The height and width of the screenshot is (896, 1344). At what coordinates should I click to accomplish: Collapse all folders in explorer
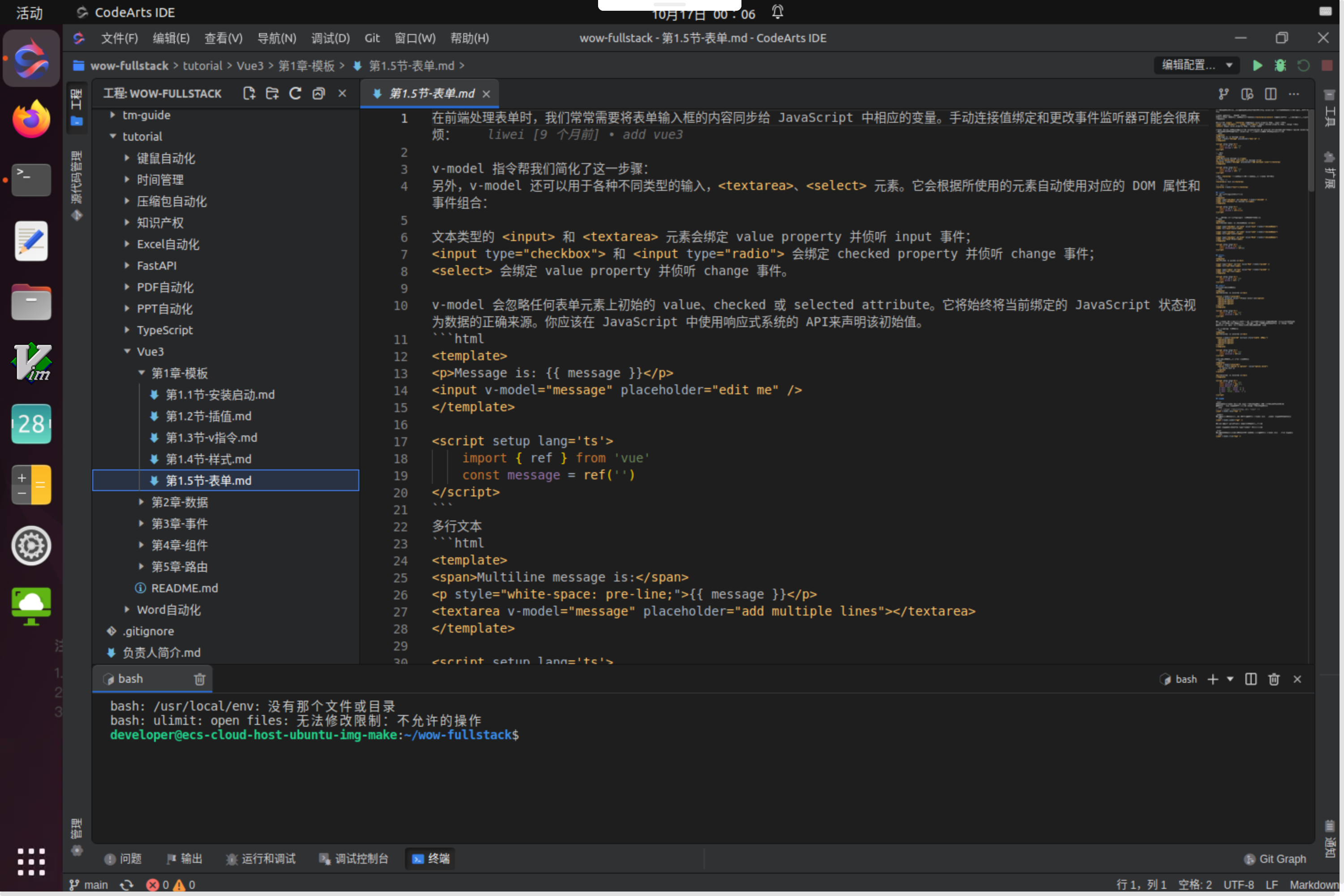coord(318,94)
